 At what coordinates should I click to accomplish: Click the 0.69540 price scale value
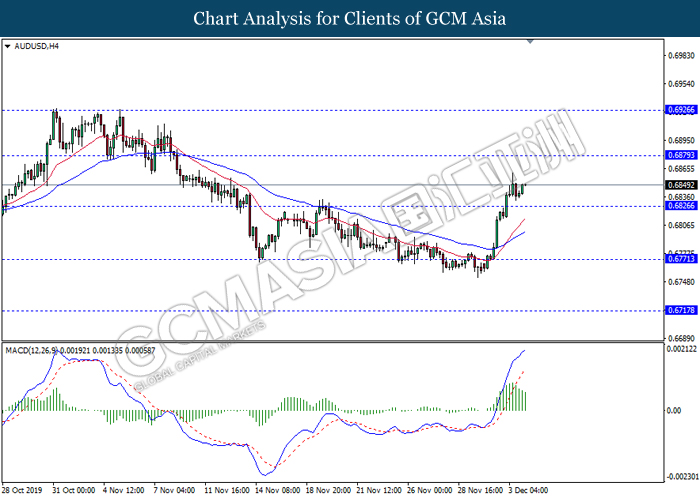681,84
